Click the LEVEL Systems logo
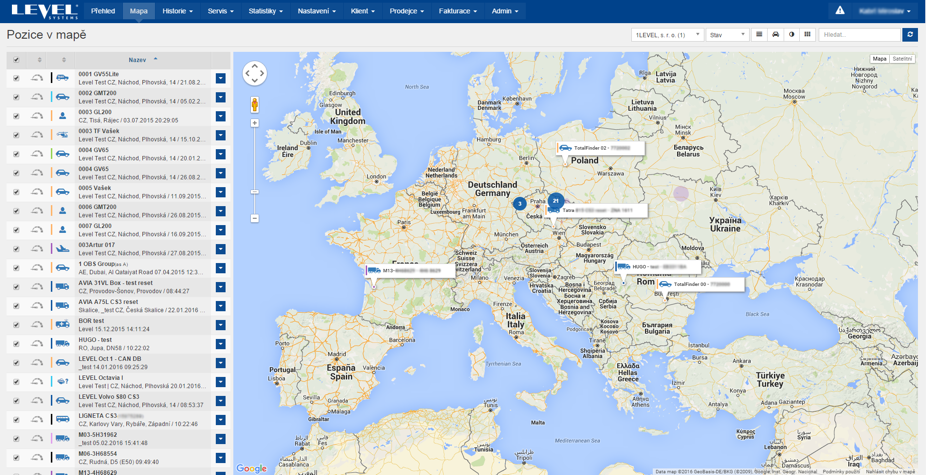The image size is (926, 475). pos(44,11)
